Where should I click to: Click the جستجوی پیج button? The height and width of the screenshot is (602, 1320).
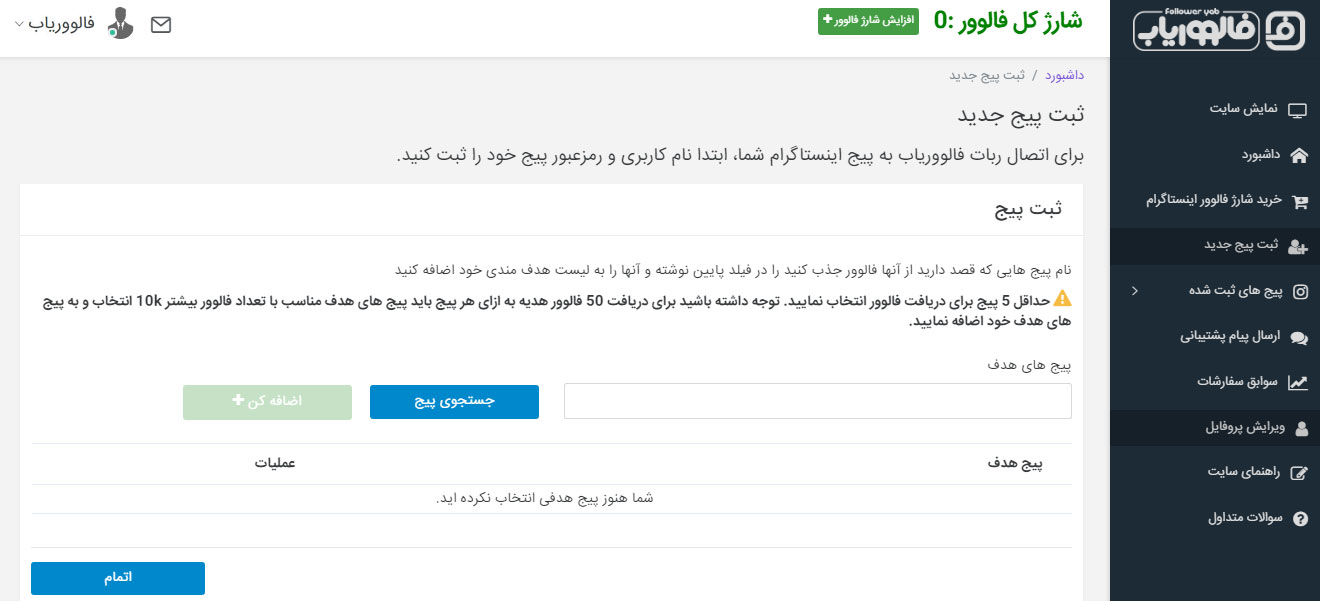(x=454, y=402)
